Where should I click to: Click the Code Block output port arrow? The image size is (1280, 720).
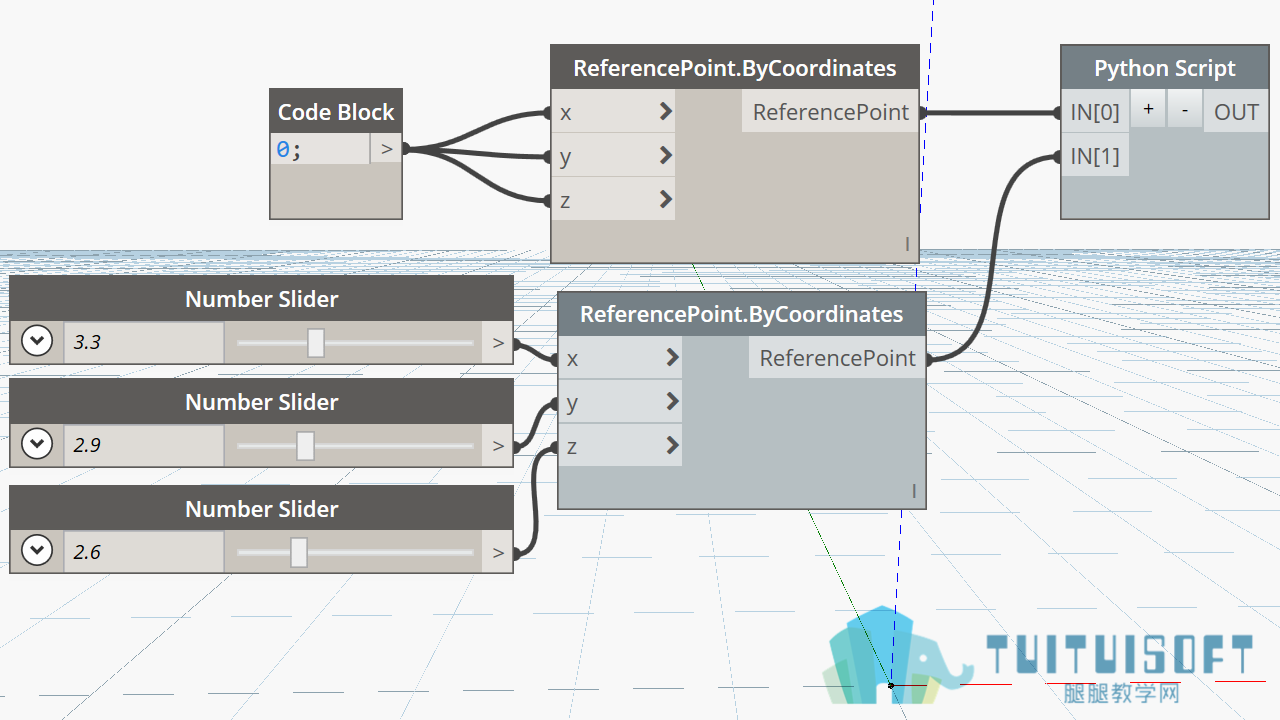[x=386, y=149]
